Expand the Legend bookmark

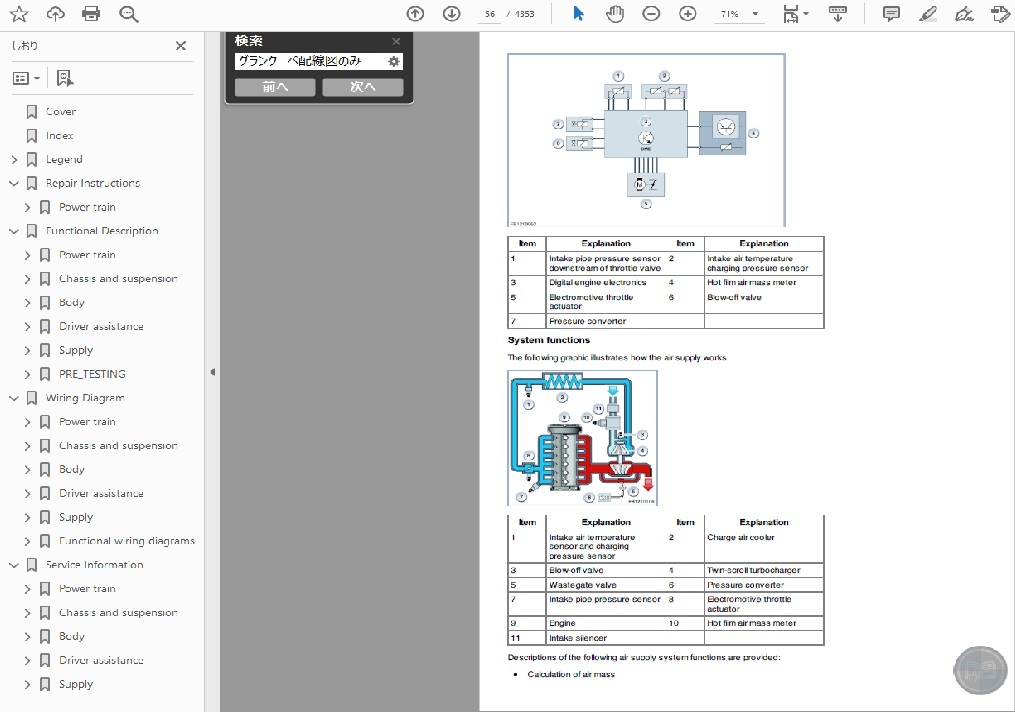[x=15, y=159]
